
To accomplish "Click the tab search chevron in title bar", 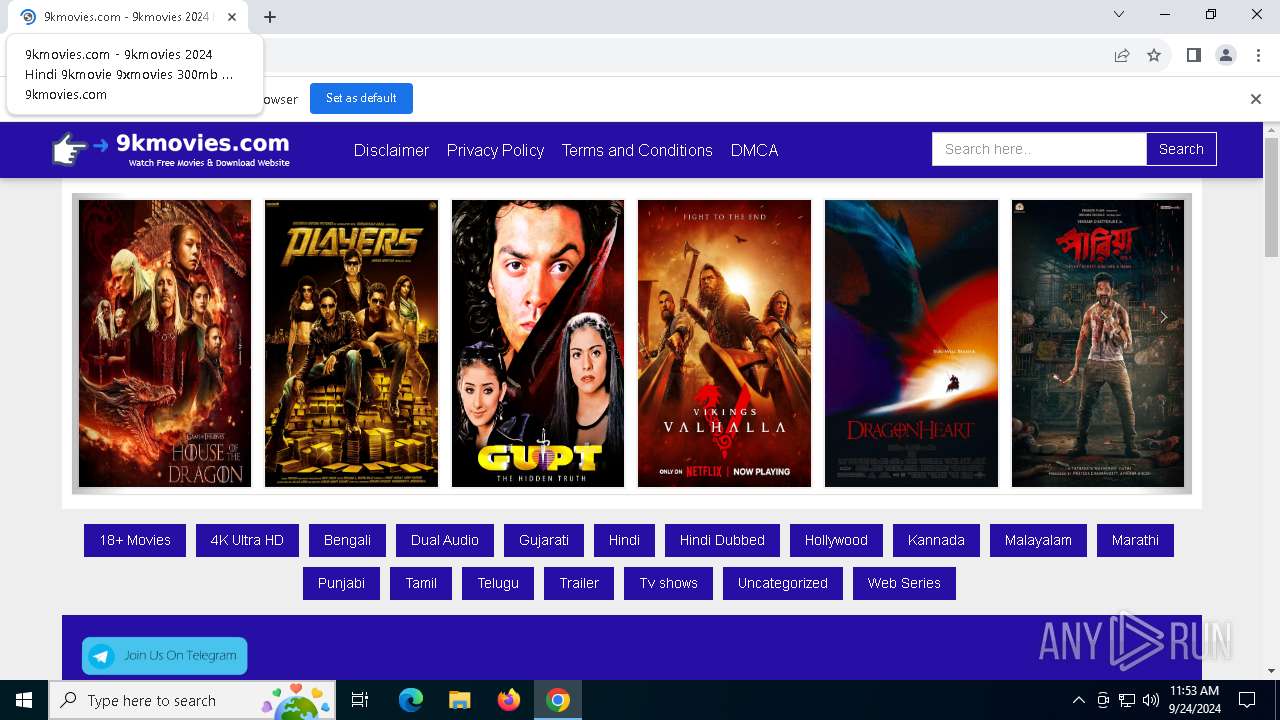I will click(1119, 14).
